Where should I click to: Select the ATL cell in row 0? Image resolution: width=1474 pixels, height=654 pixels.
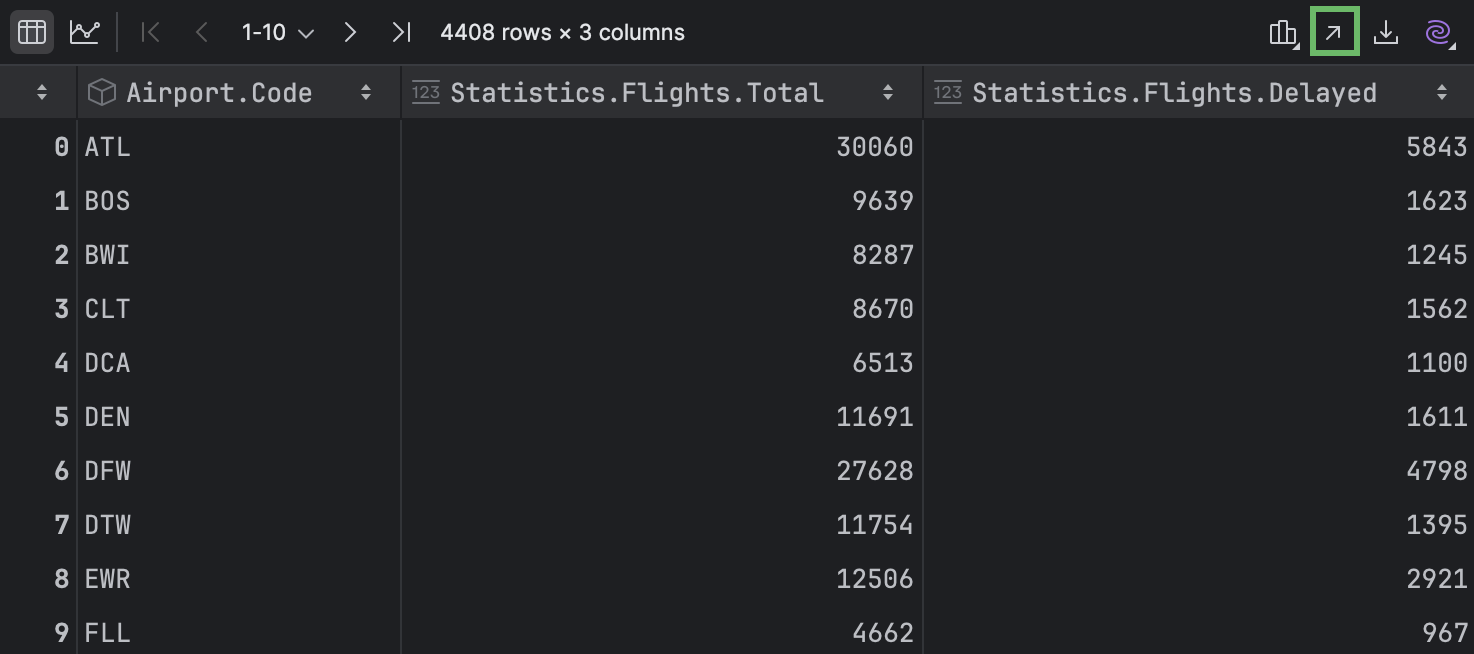tap(107, 147)
